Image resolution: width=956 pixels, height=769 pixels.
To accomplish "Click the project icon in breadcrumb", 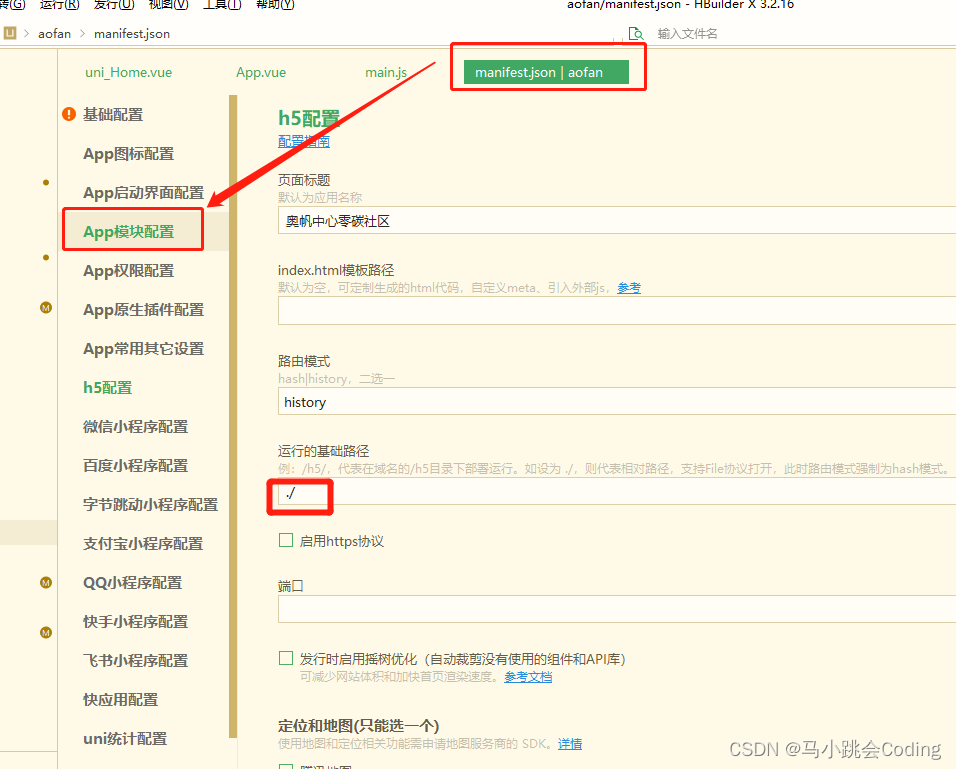I will (x=10, y=33).
